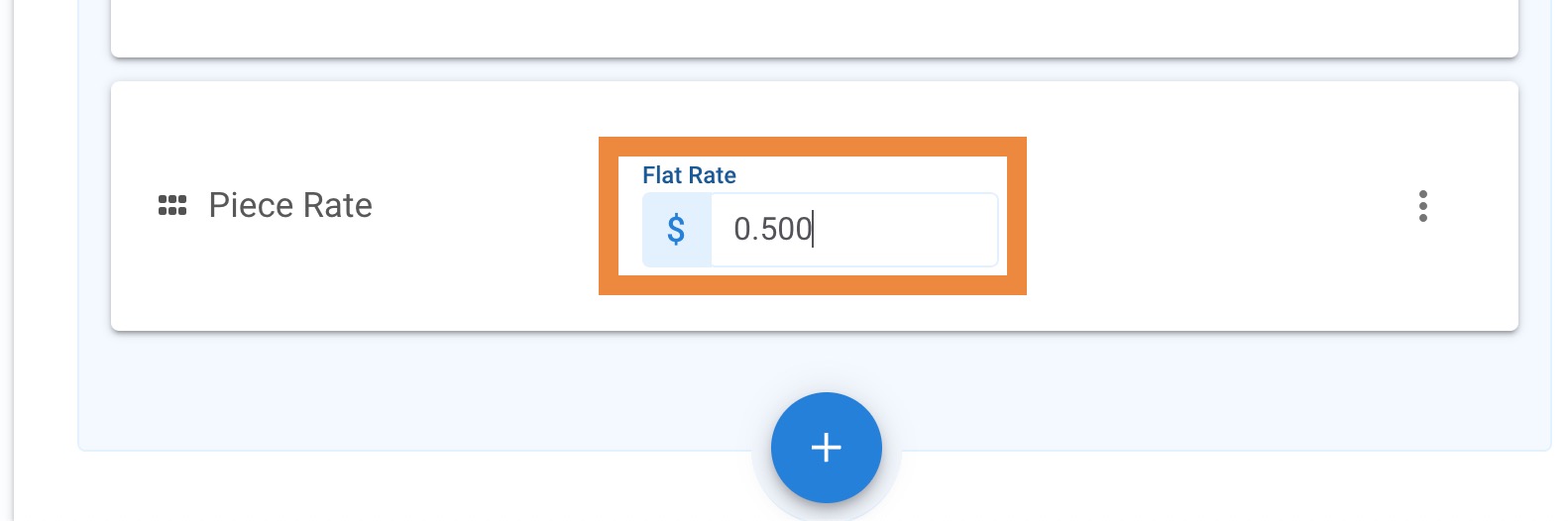Click the blue plus add button
This screenshot has height=521, width=1568.
coord(826,448)
